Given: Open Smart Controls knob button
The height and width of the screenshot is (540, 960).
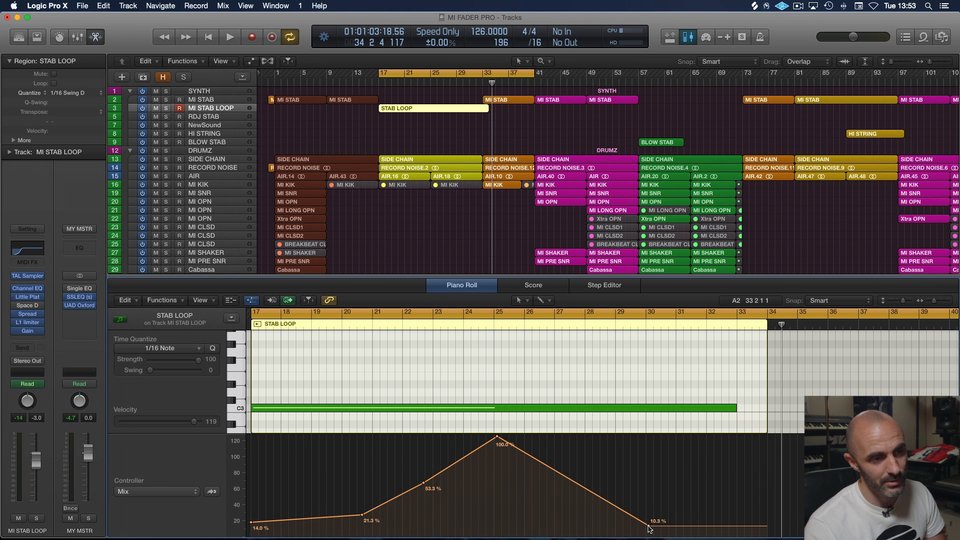Looking at the screenshot, I should (x=59, y=37).
